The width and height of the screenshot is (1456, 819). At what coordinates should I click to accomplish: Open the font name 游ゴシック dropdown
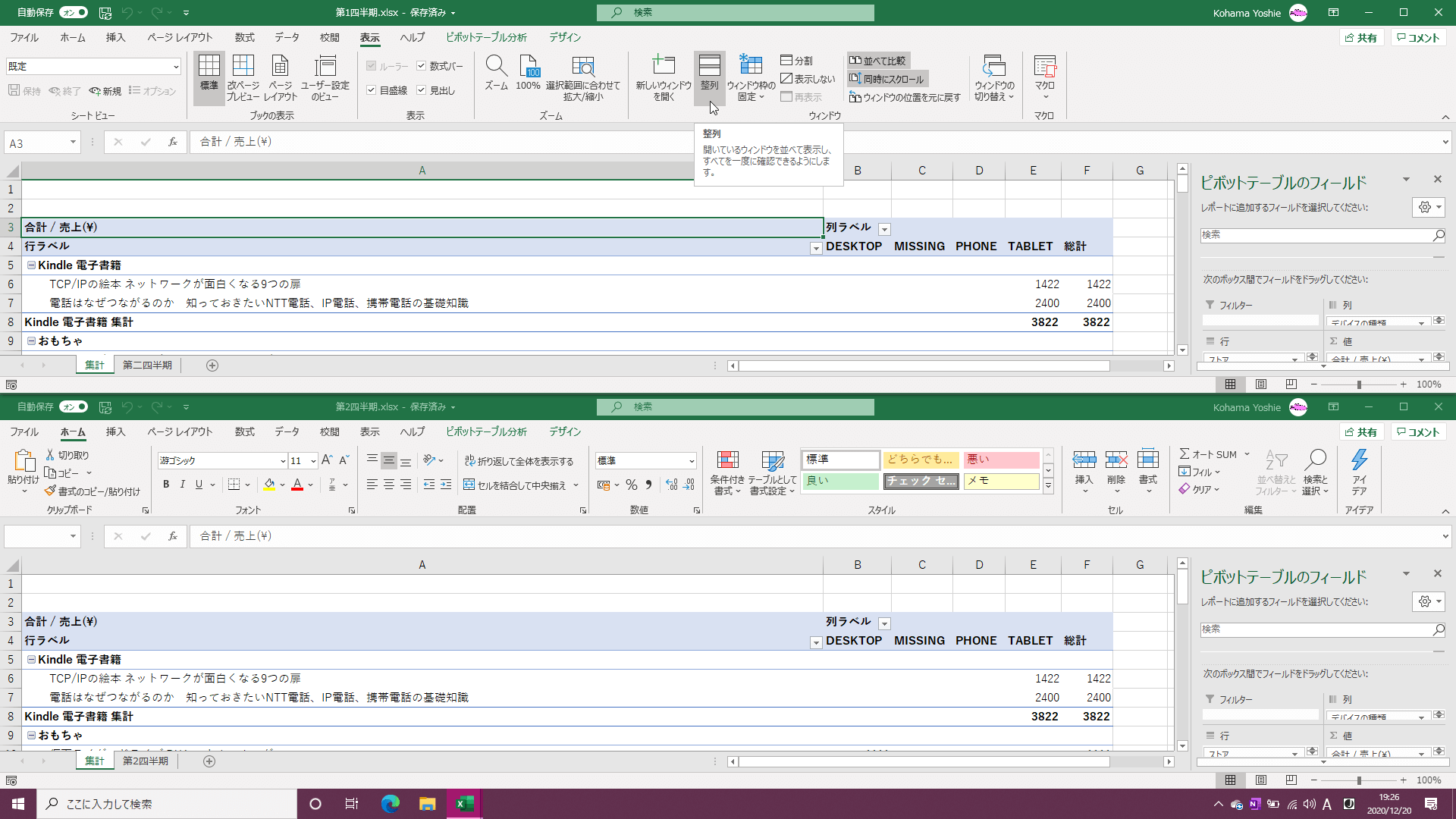click(x=283, y=461)
